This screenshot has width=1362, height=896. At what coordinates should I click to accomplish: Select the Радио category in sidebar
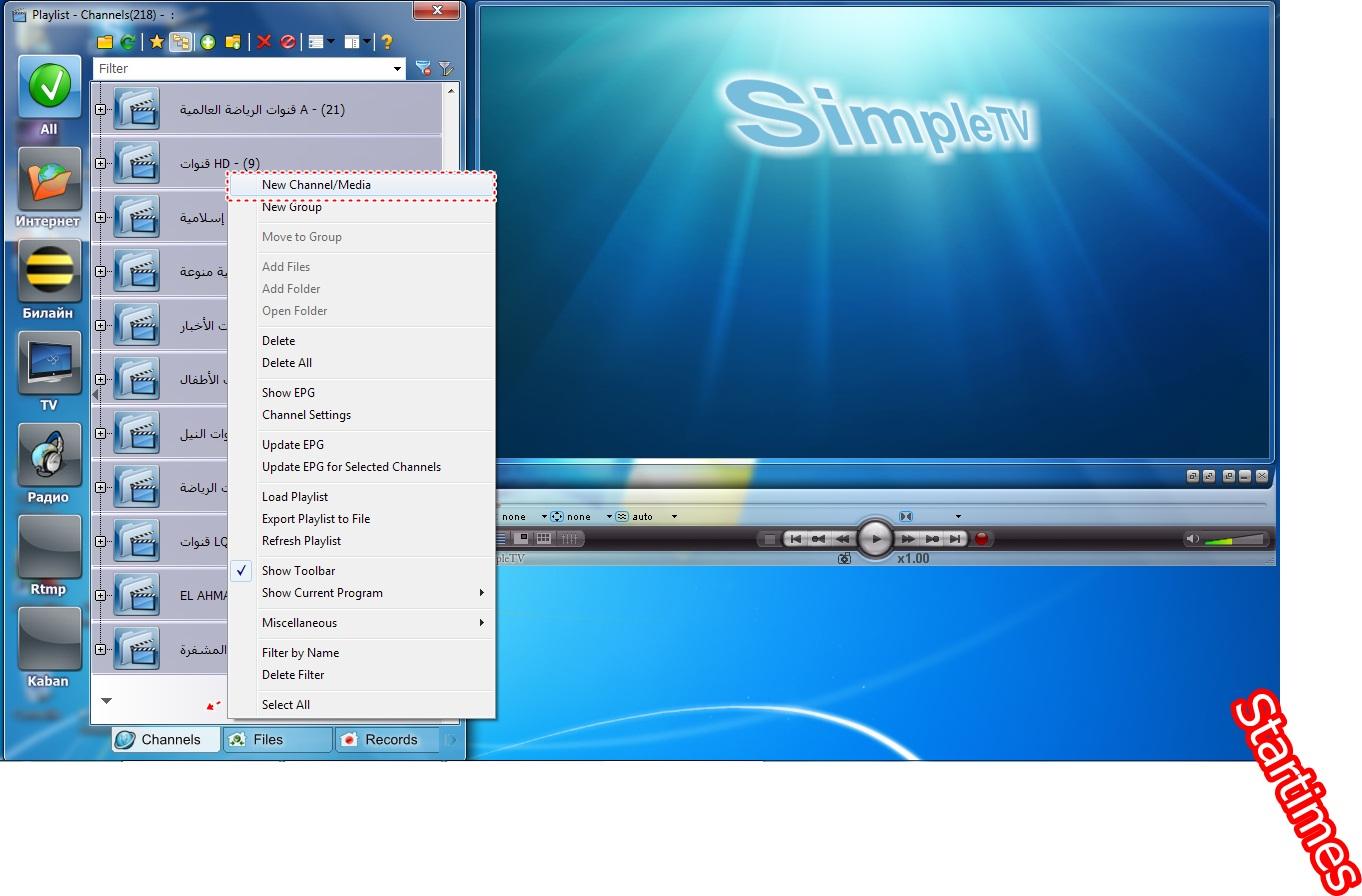pos(48,464)
